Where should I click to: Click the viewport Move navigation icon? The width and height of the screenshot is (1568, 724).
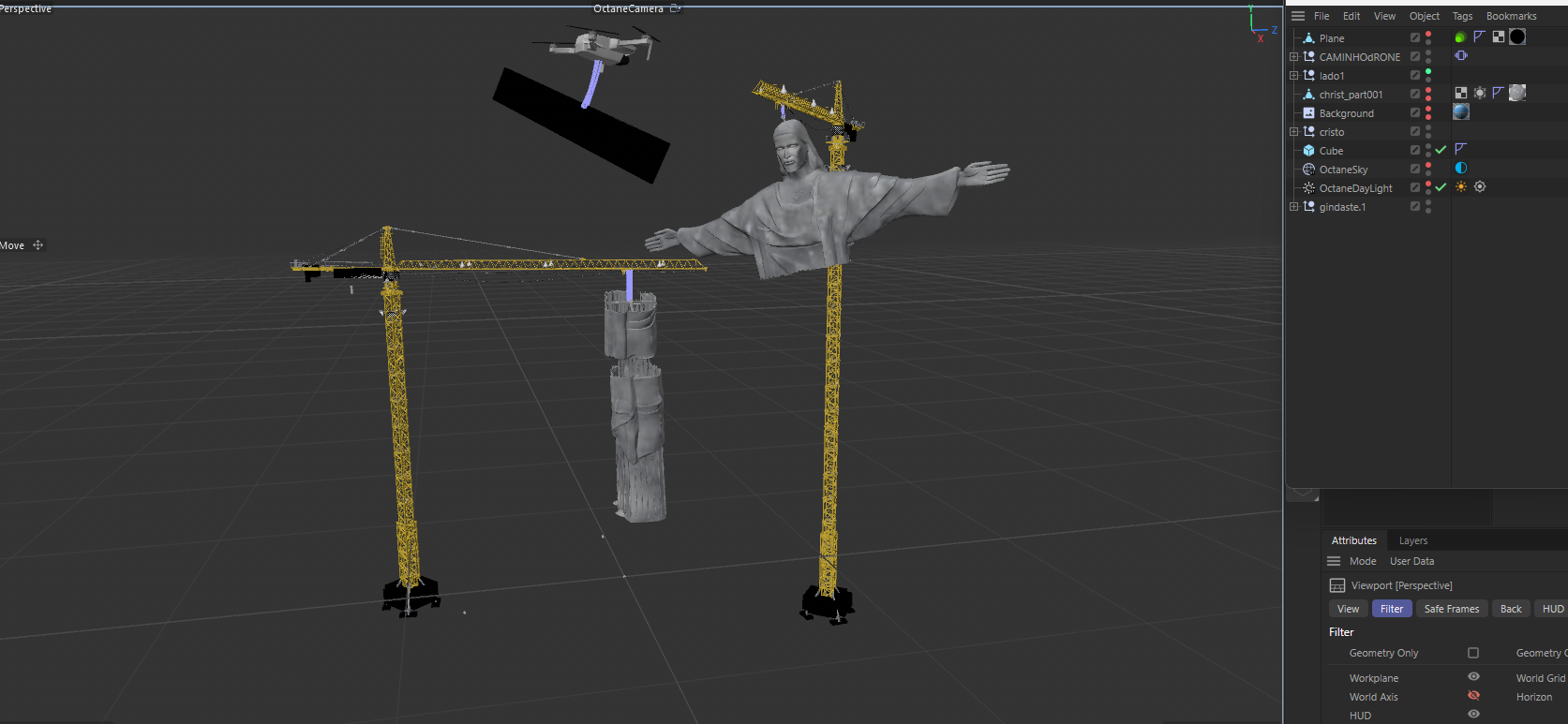(38, 245)
